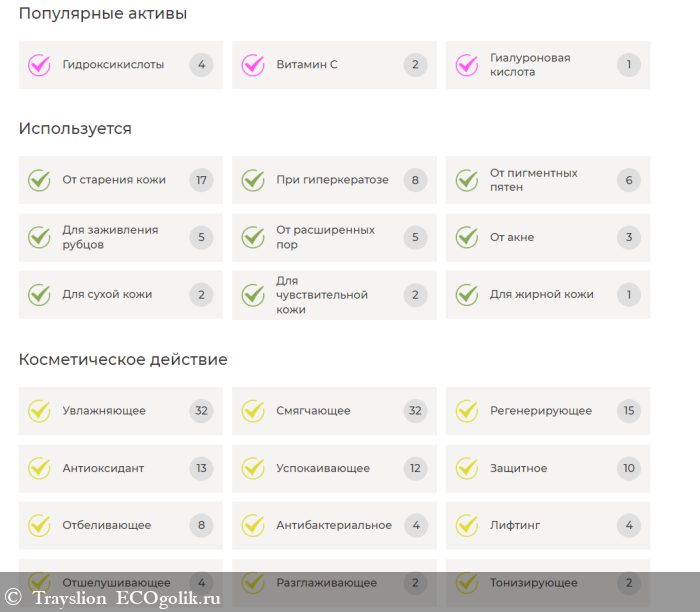700x612 pixels.
Task: Click pink checkmark icon next to Витамин С
Action: (x=253, y=65)
